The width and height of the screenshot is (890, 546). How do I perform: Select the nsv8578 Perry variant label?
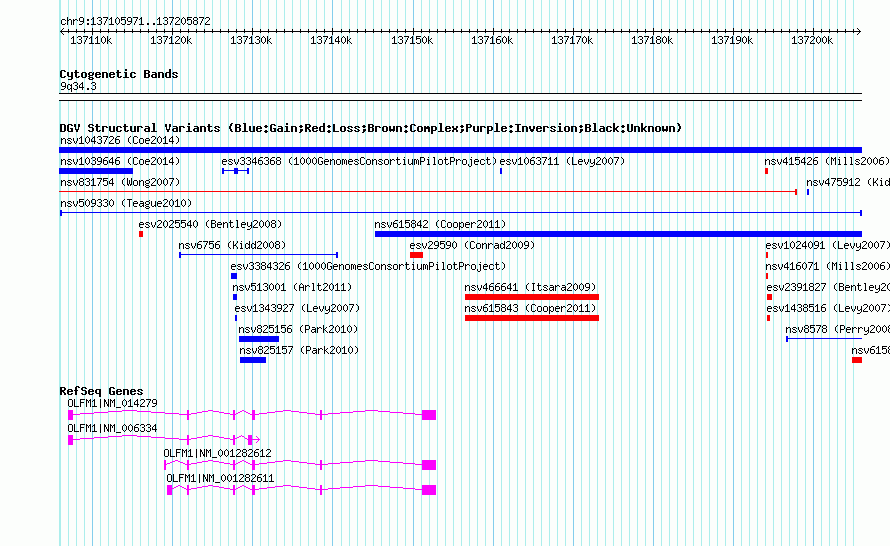[x=837, y=329]
